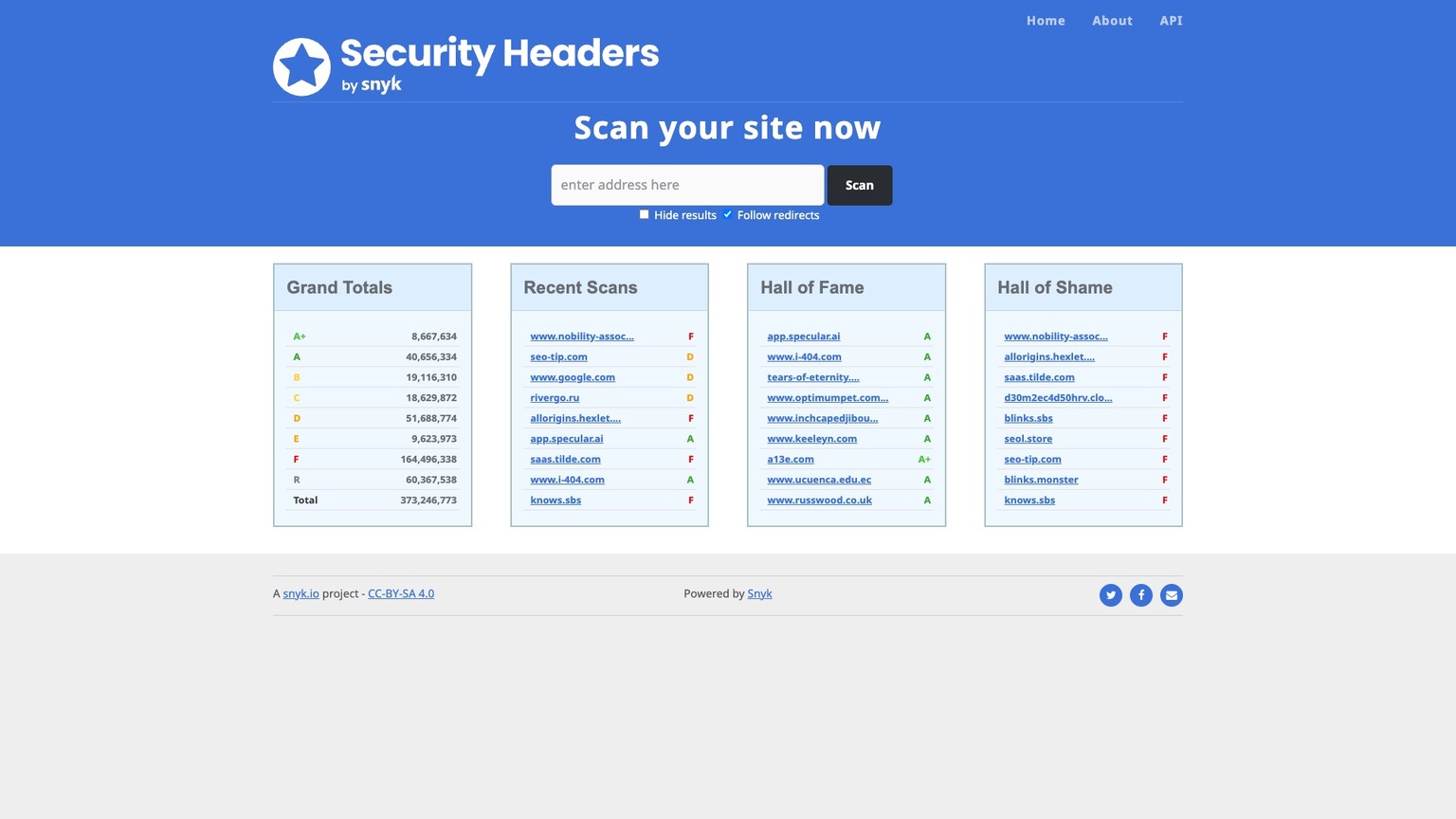
Task: Open www.keeleyn.com link
Action: pos(811,439)
